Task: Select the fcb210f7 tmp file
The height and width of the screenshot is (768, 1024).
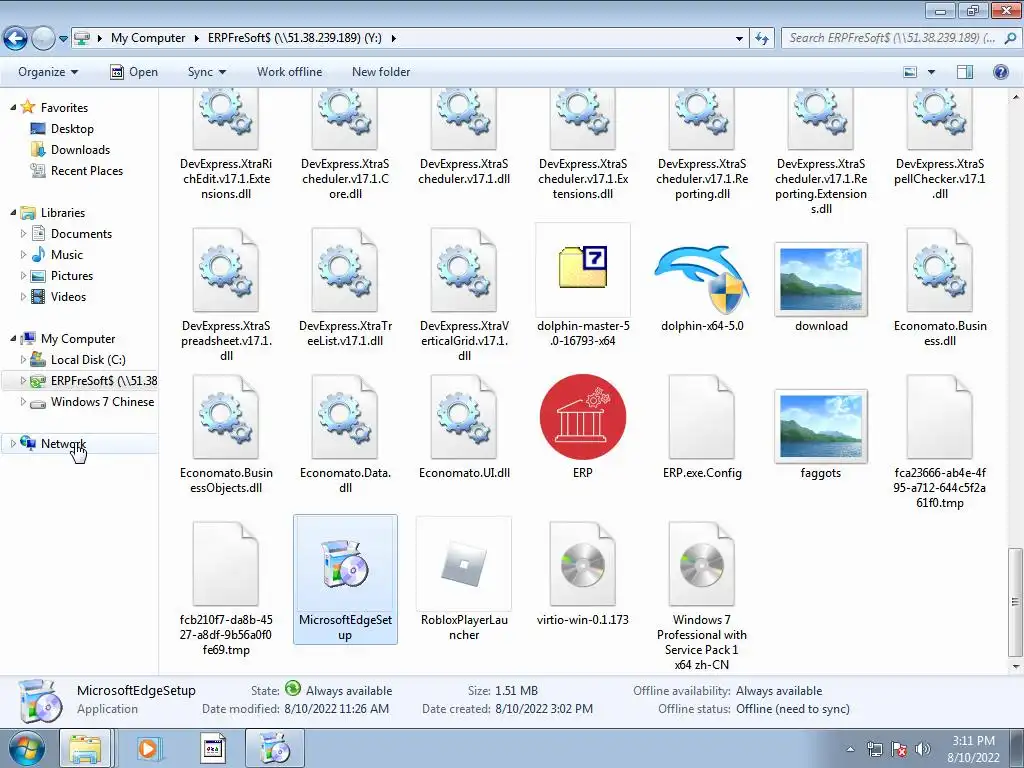Action: (226, 564)
